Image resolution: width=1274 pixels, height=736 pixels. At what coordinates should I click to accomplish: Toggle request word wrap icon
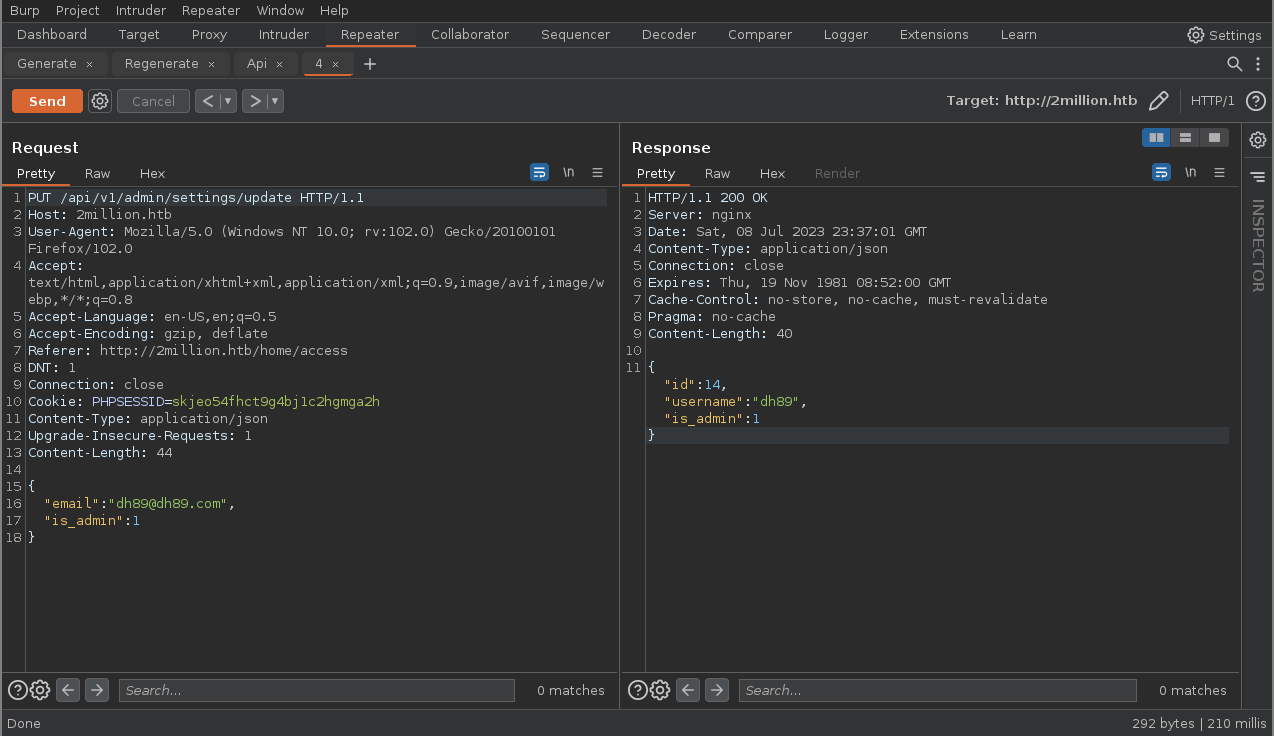coord(539,172)
